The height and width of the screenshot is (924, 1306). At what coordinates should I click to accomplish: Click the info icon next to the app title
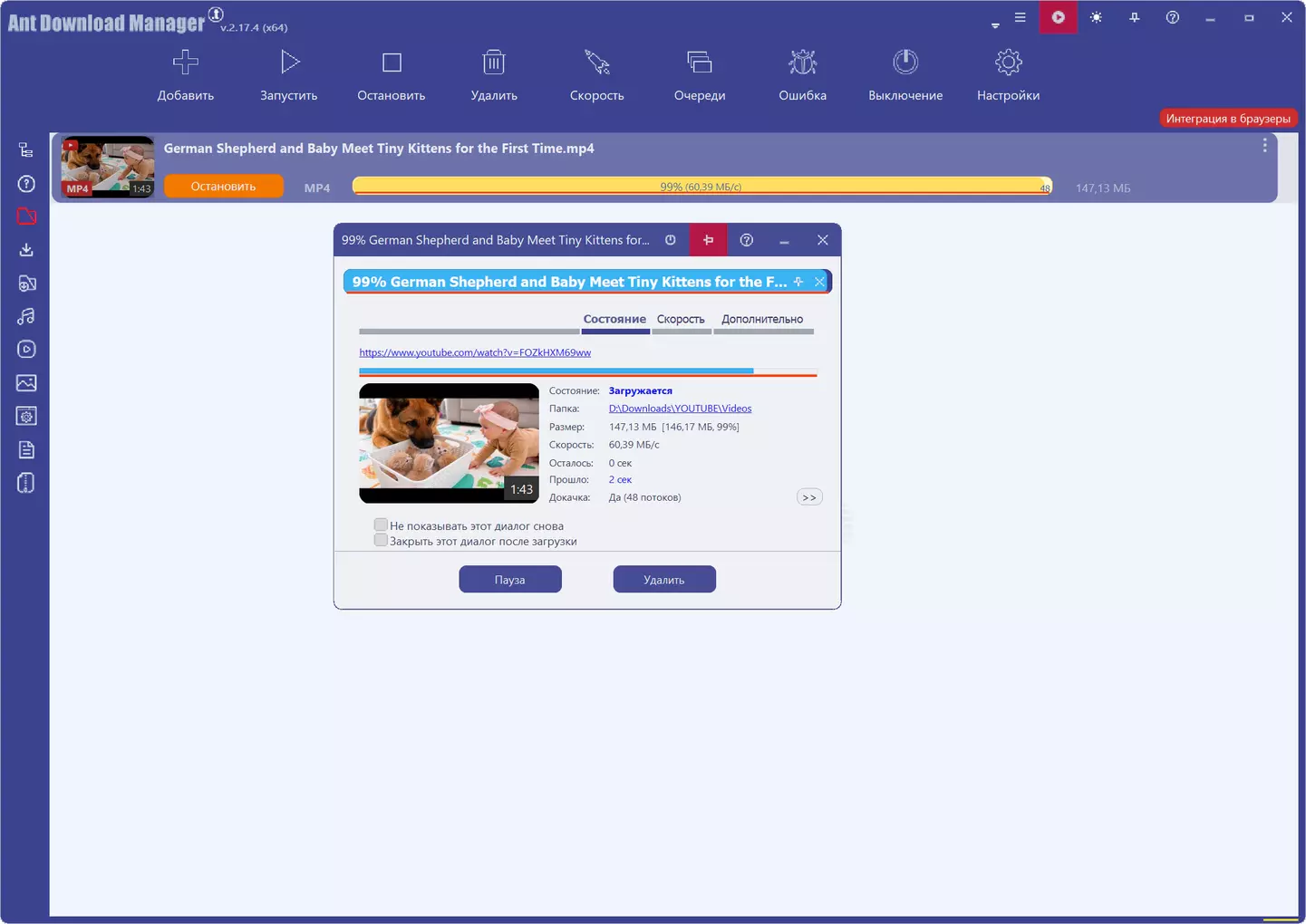[216, 13]
